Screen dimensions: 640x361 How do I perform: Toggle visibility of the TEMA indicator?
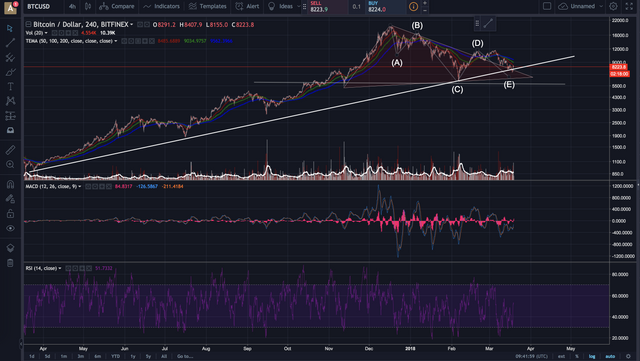coord(124,41)
